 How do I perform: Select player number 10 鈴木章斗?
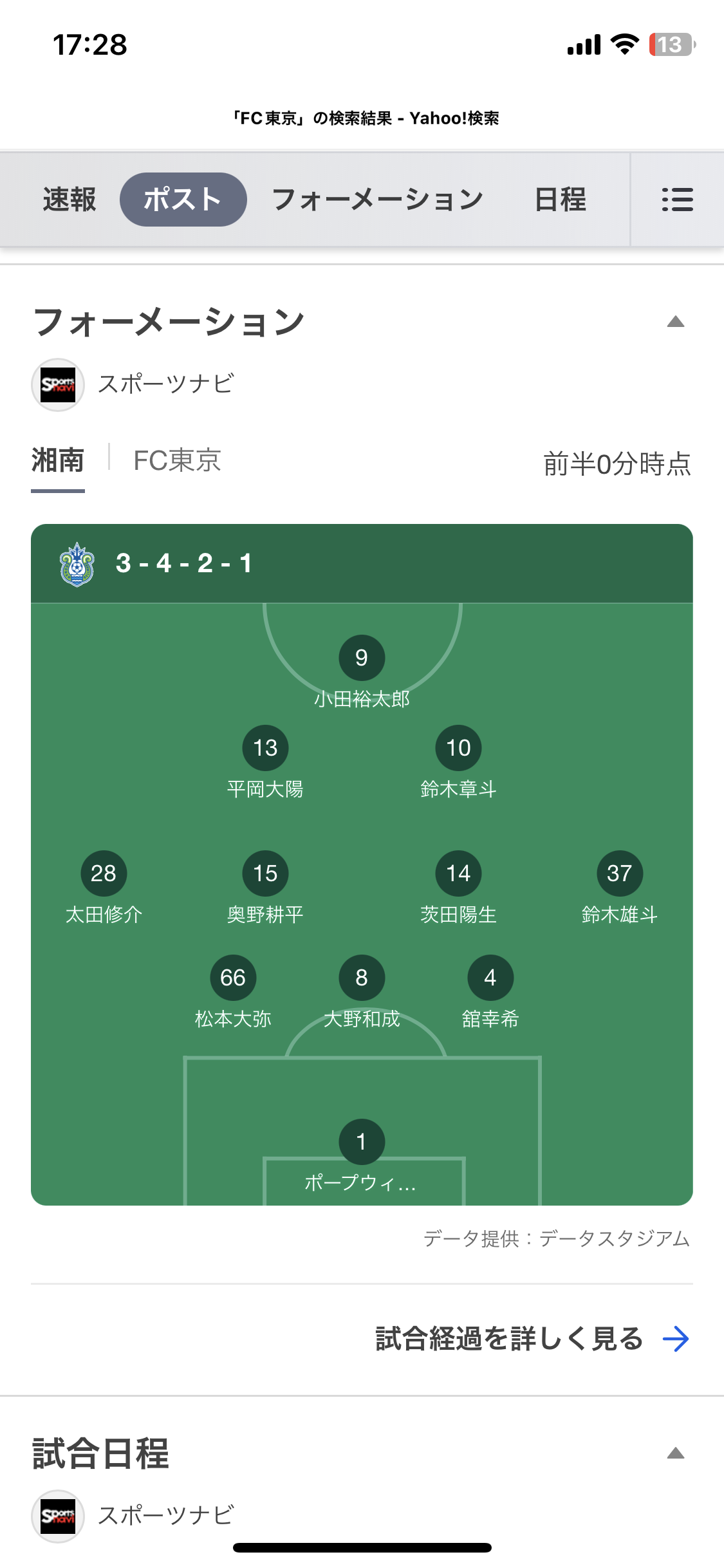[x=458, y=748]
